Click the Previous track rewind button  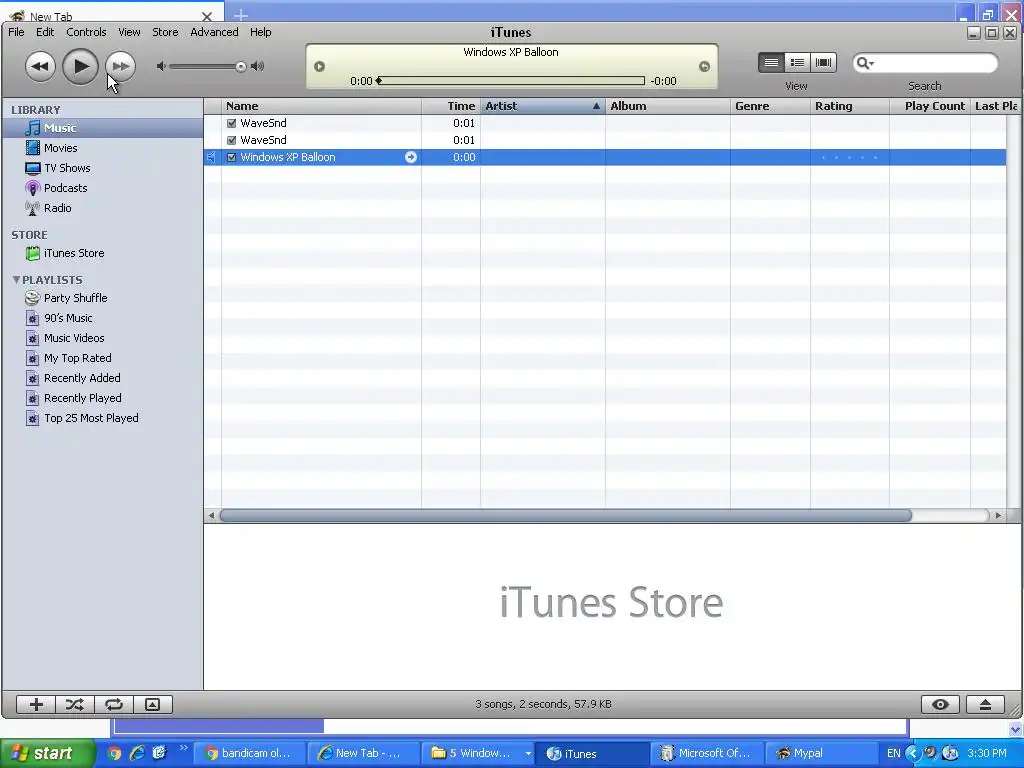point(40,66)
